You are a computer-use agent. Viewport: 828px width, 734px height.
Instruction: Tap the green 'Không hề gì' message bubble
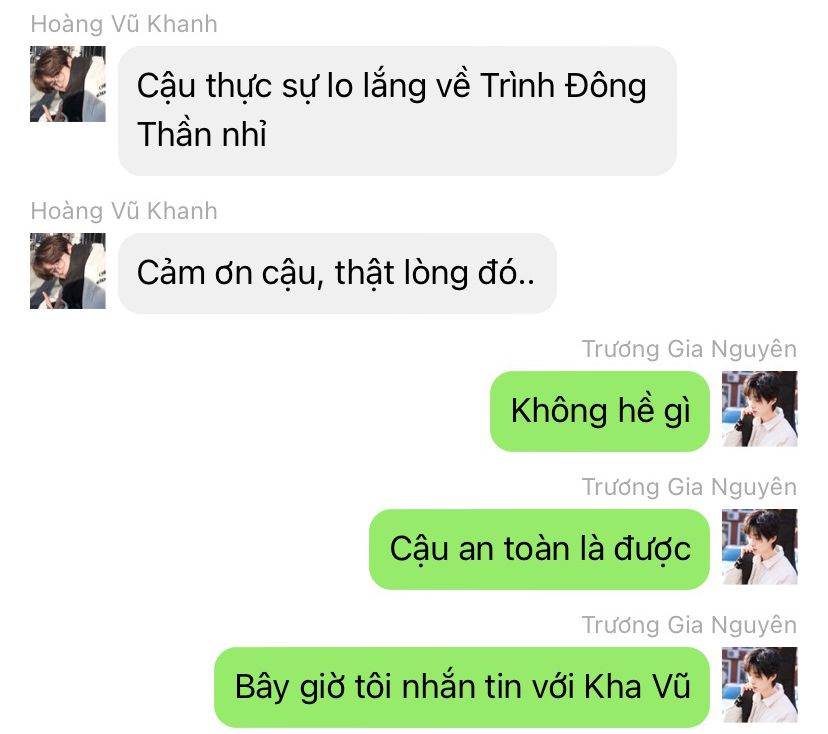(600, 411)
